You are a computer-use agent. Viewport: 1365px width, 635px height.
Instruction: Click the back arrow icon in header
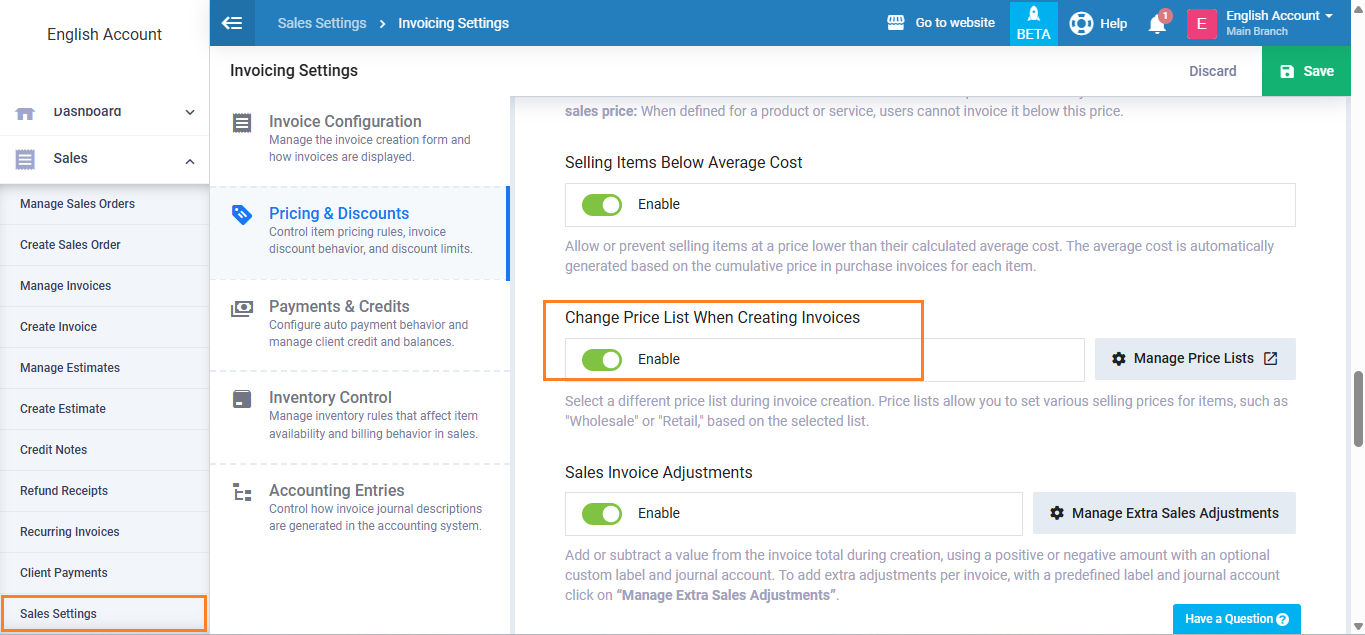(x=232, y=23)
